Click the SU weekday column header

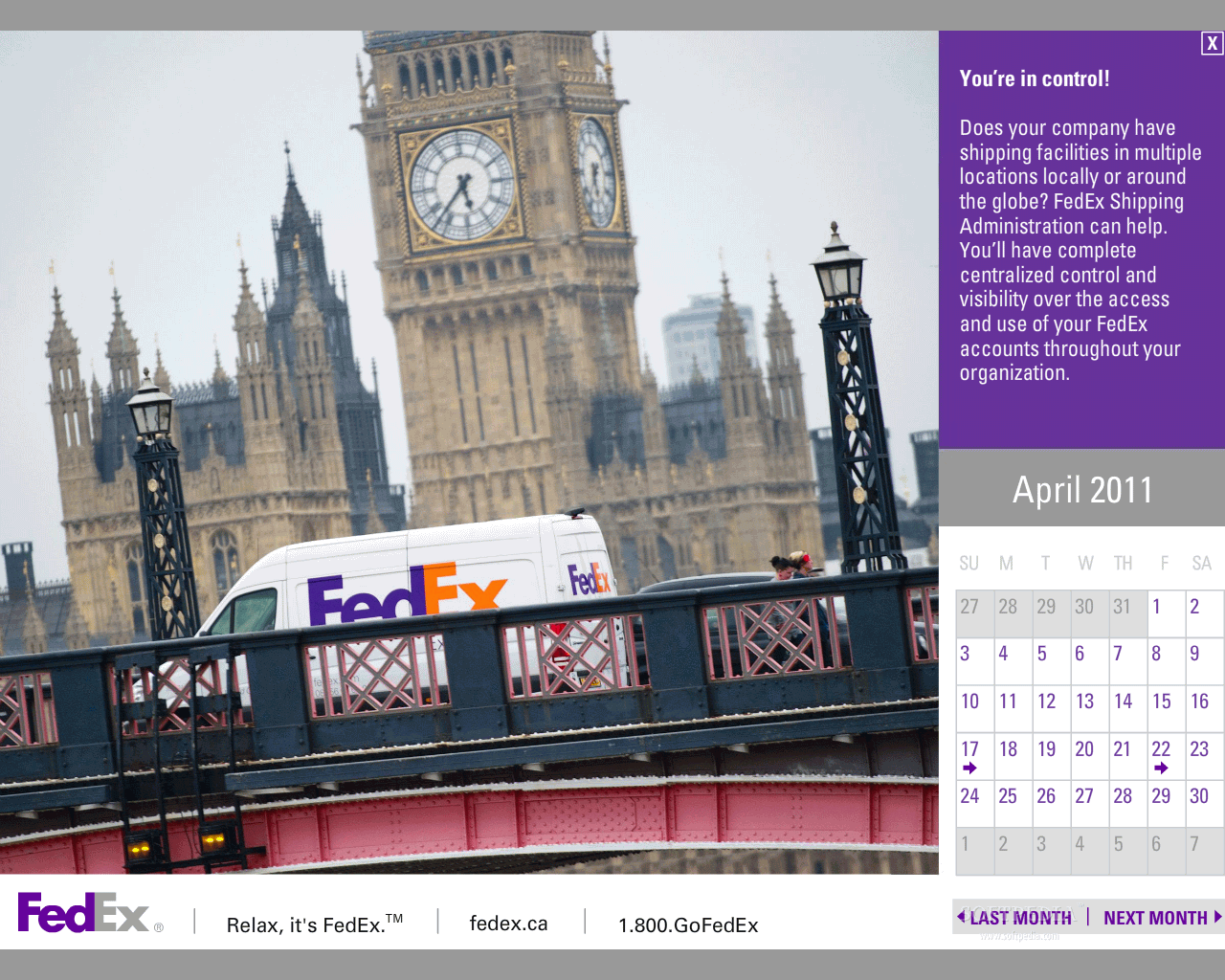[x=969, y=564]
